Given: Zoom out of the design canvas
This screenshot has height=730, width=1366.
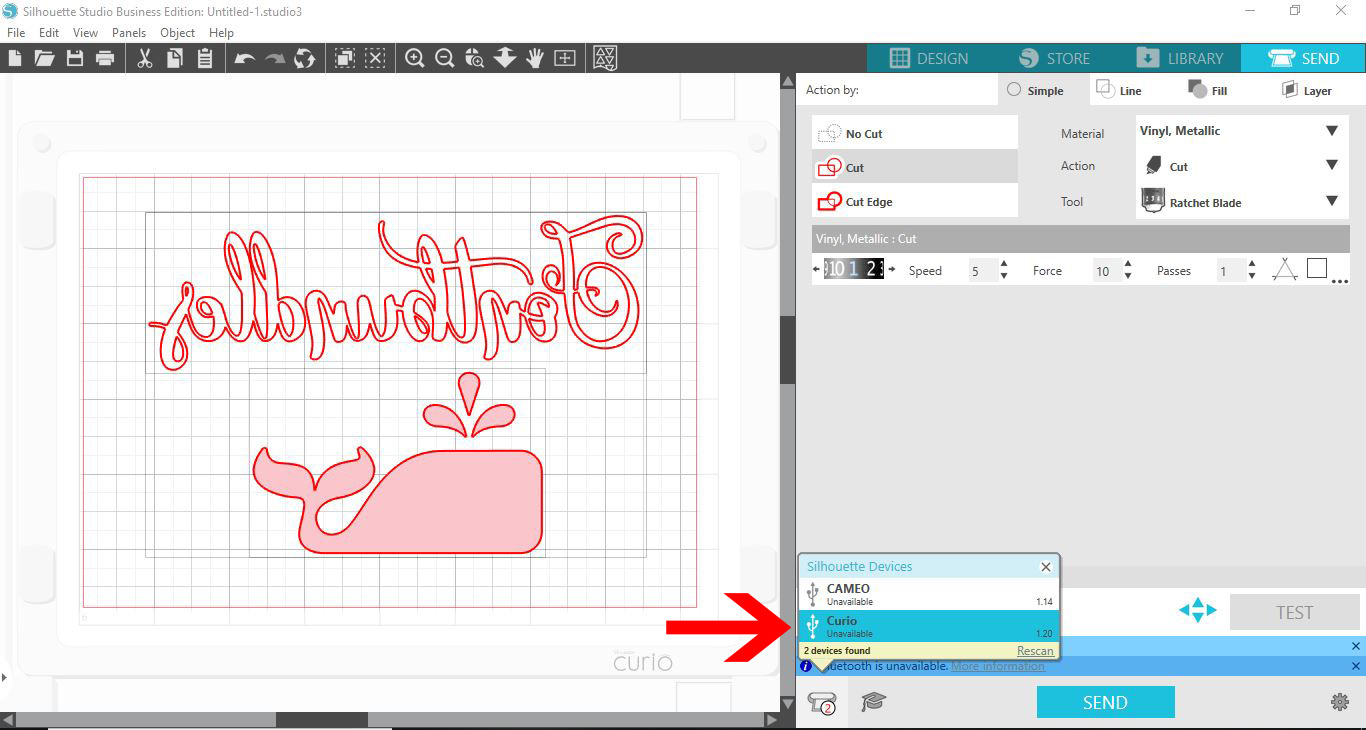Looking at the screenshot, I should (x=445, y=58).
